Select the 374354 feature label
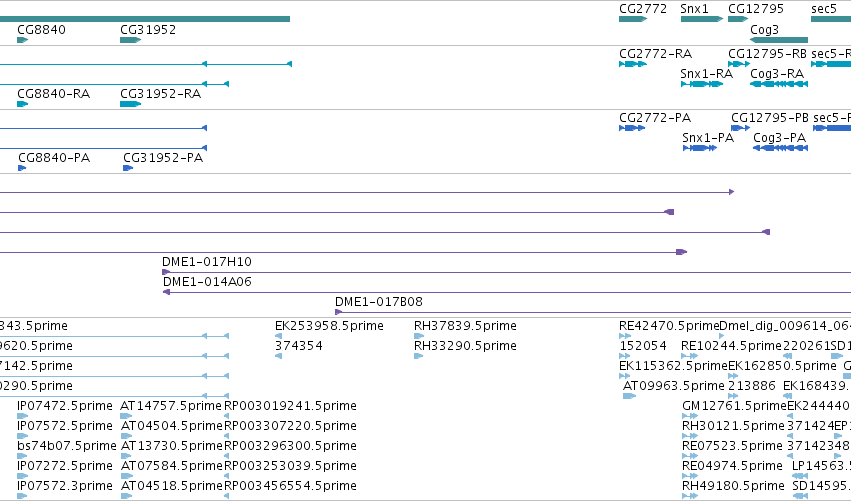 299,346
